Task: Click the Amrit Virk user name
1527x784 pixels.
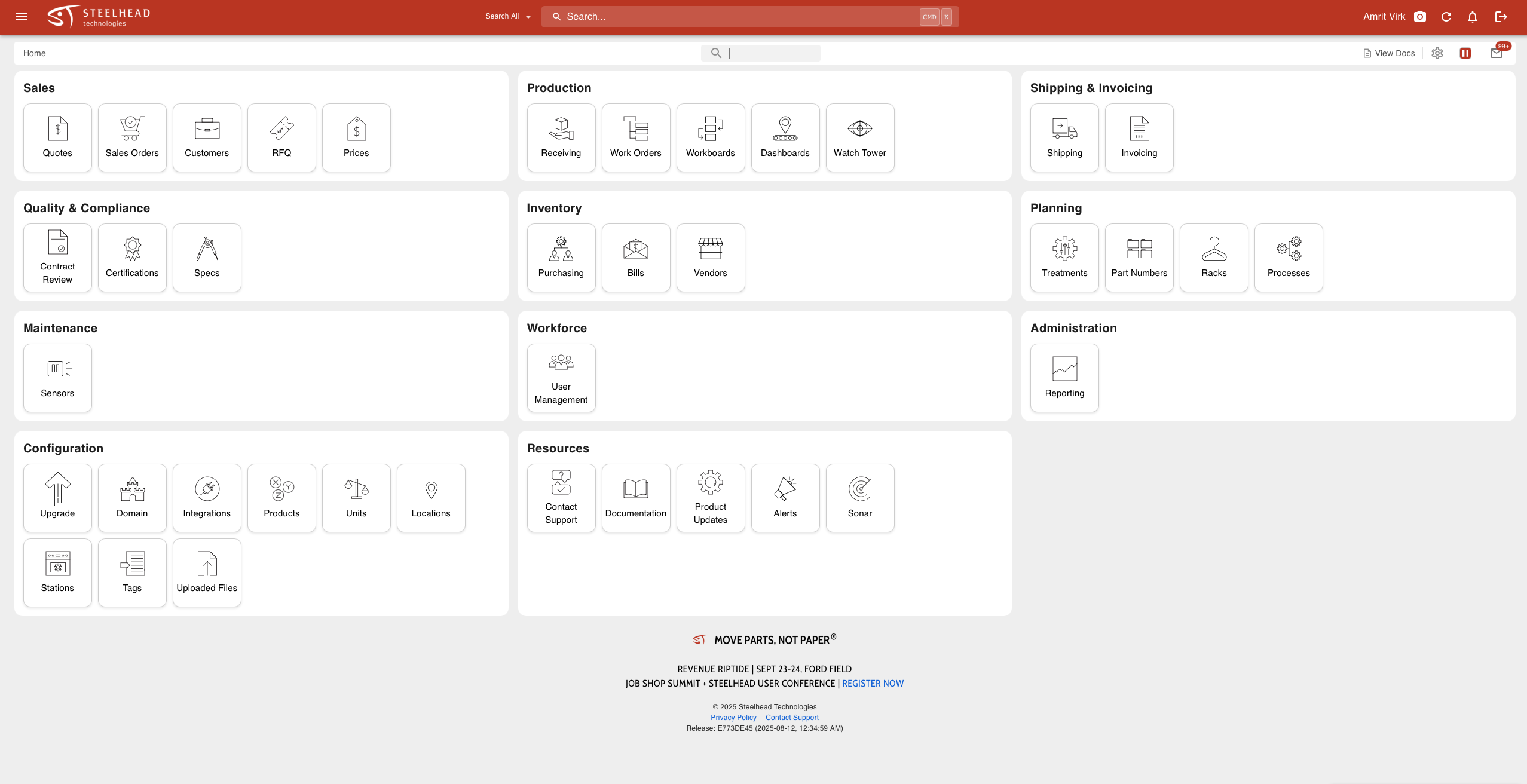Action: pyautogui.click(x=1384, y=17)
